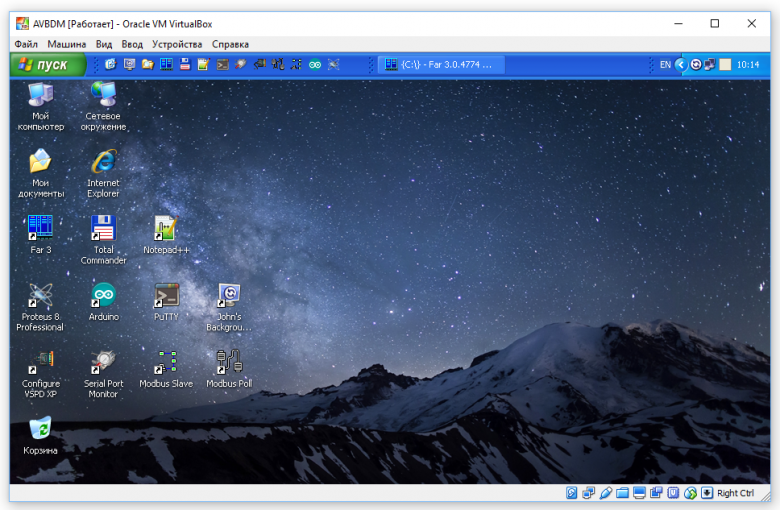Click overlapping windows icon in VirtualBox status bar

656,493
